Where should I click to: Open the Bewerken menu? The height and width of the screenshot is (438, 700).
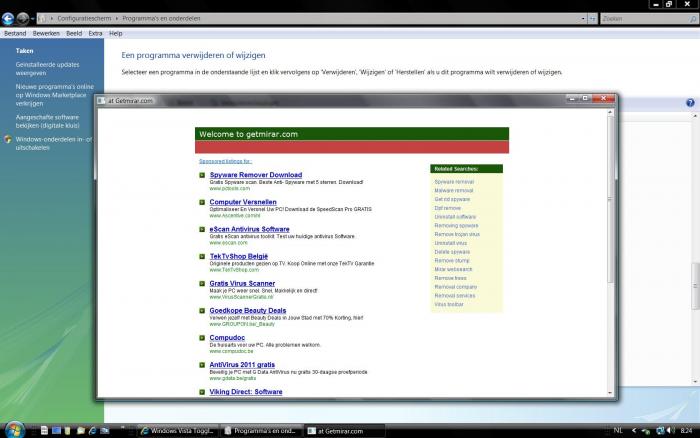(x=46, y=33)
